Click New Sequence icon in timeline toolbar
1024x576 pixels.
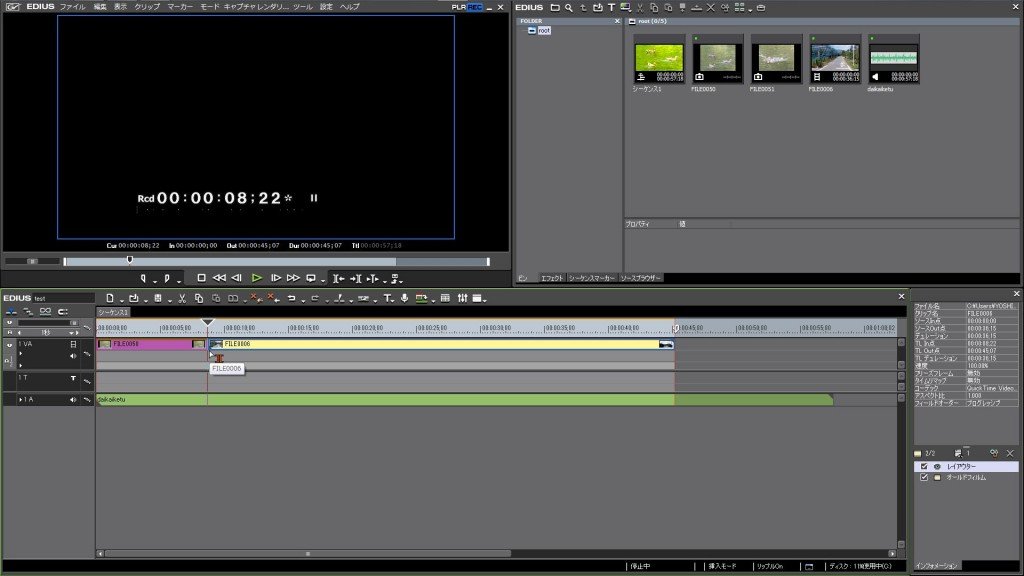[110, 298]
